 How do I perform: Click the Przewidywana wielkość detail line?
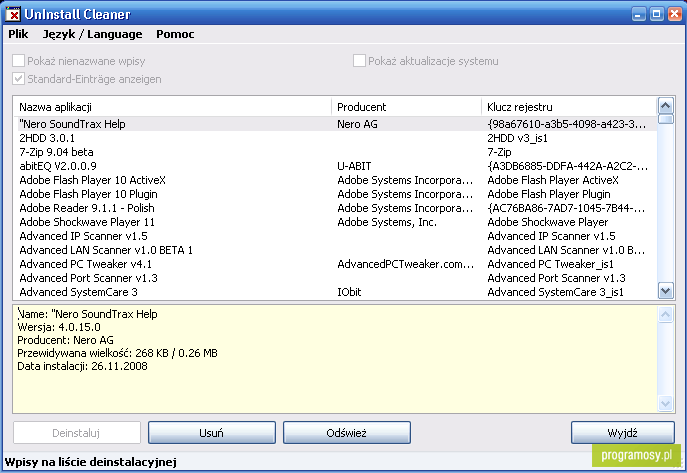point(117,353)
